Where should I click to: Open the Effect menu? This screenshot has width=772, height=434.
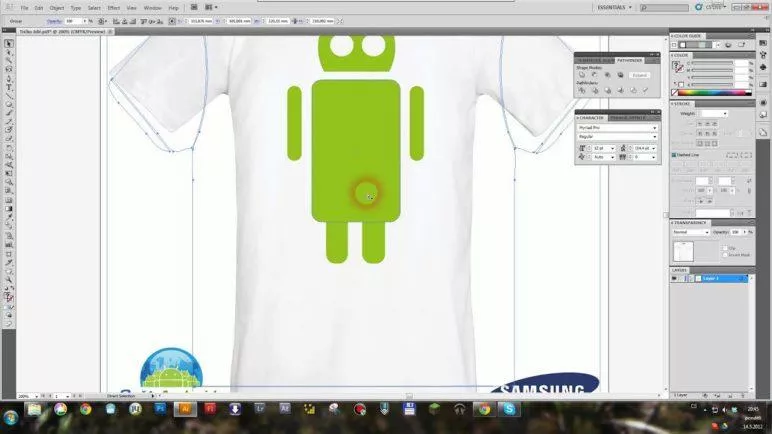point(114,8)
